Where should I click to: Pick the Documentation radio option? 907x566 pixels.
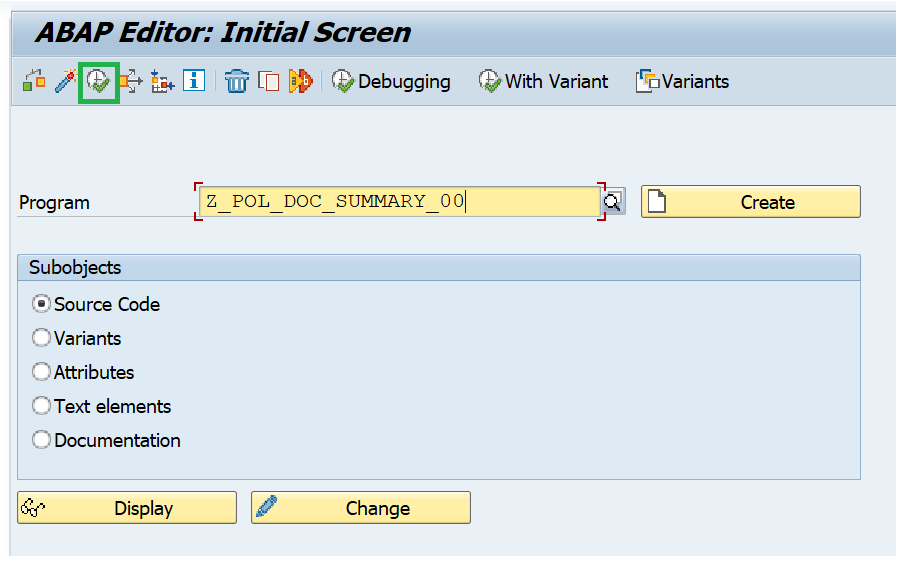pyautogui.click(x=41, y=440)
